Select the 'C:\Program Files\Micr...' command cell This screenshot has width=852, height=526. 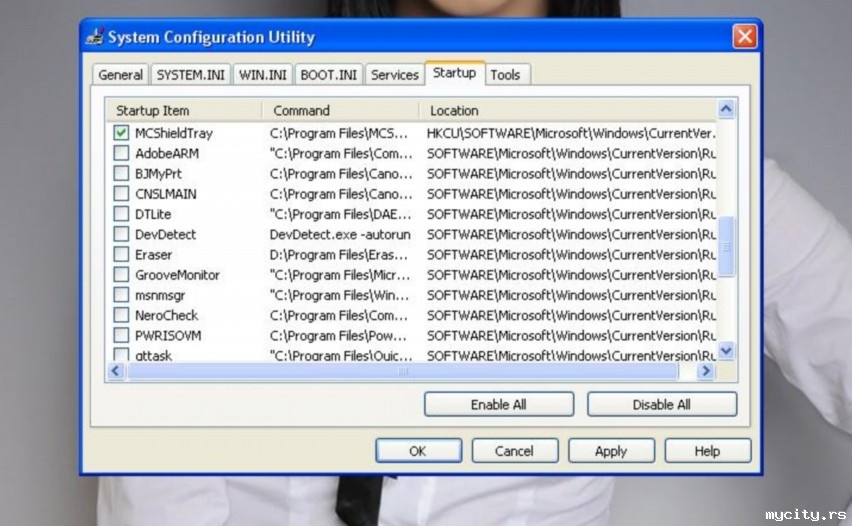[x=340, y=274]
